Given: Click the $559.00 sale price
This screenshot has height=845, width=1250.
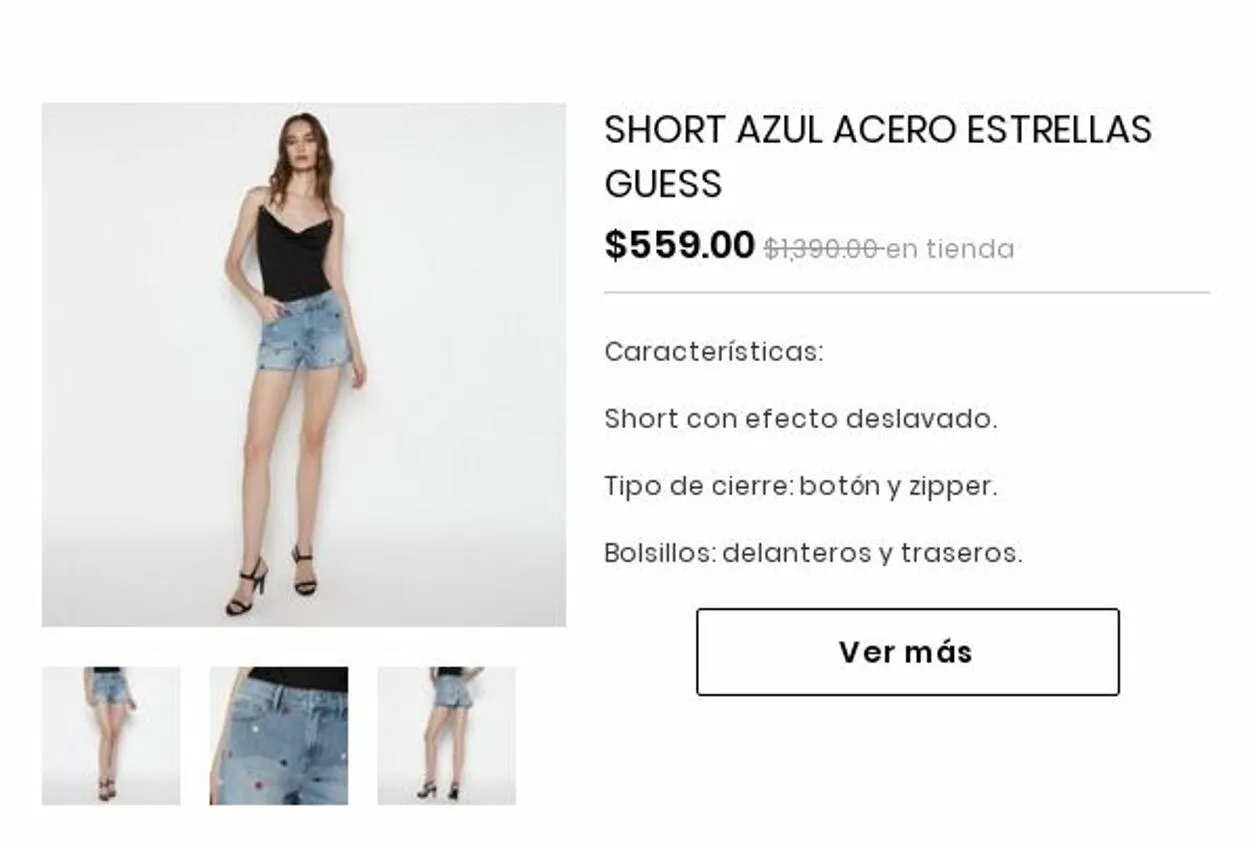Looking at the screenshot, I should coord(679,245).
